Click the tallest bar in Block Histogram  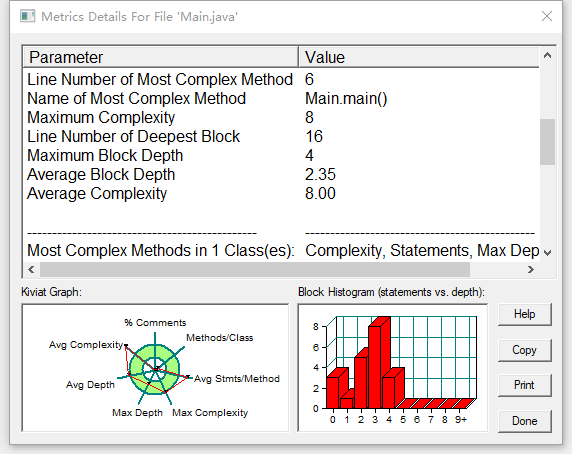pos(375,366)
